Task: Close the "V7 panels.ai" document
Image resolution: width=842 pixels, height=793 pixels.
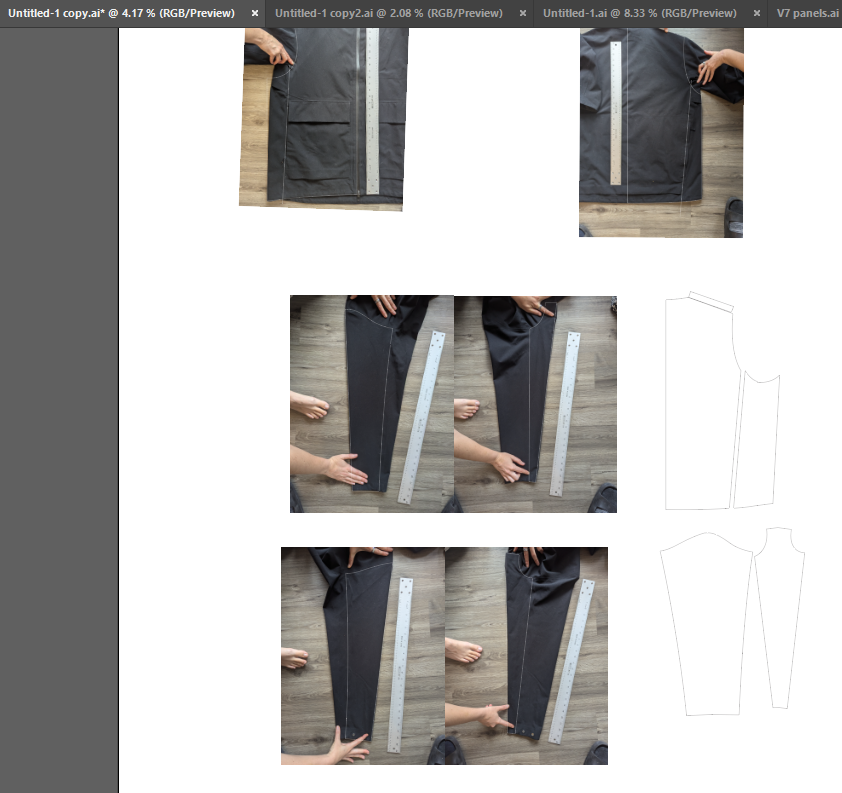Action: tap(838, 13)
